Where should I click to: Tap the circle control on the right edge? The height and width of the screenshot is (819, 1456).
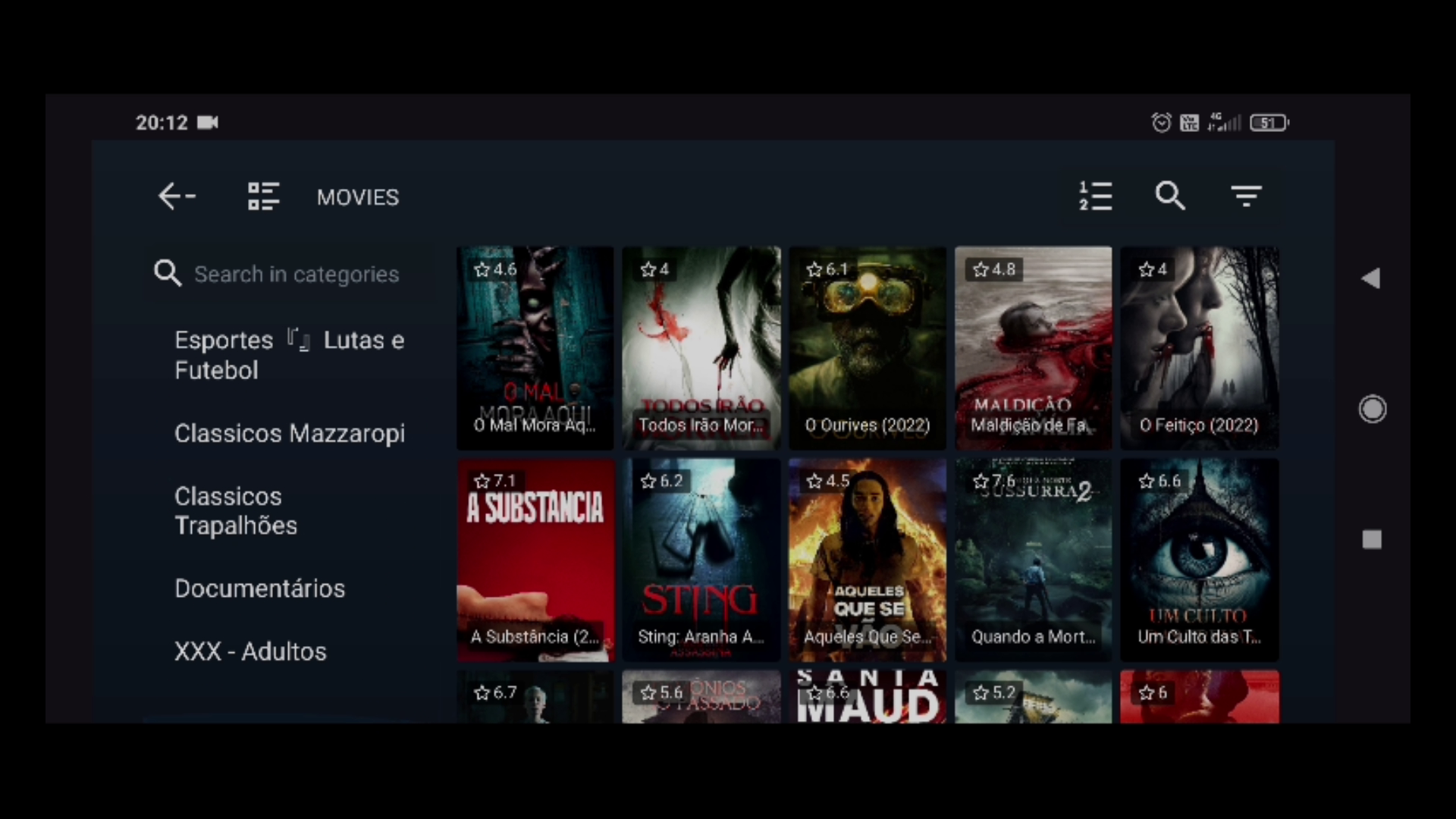1373,409
